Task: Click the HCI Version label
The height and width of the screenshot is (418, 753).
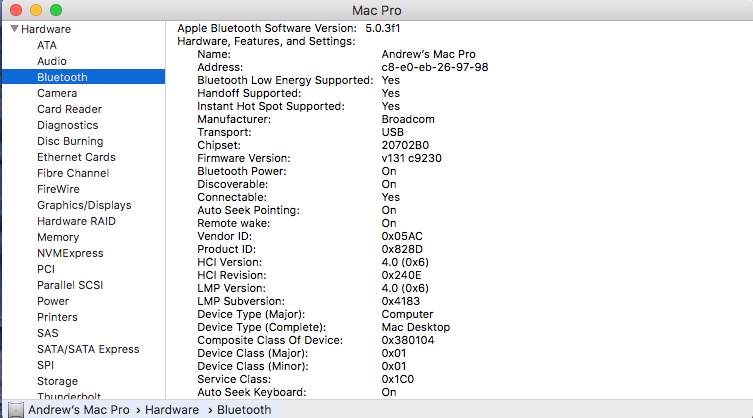Action: [x=230, y=262]
